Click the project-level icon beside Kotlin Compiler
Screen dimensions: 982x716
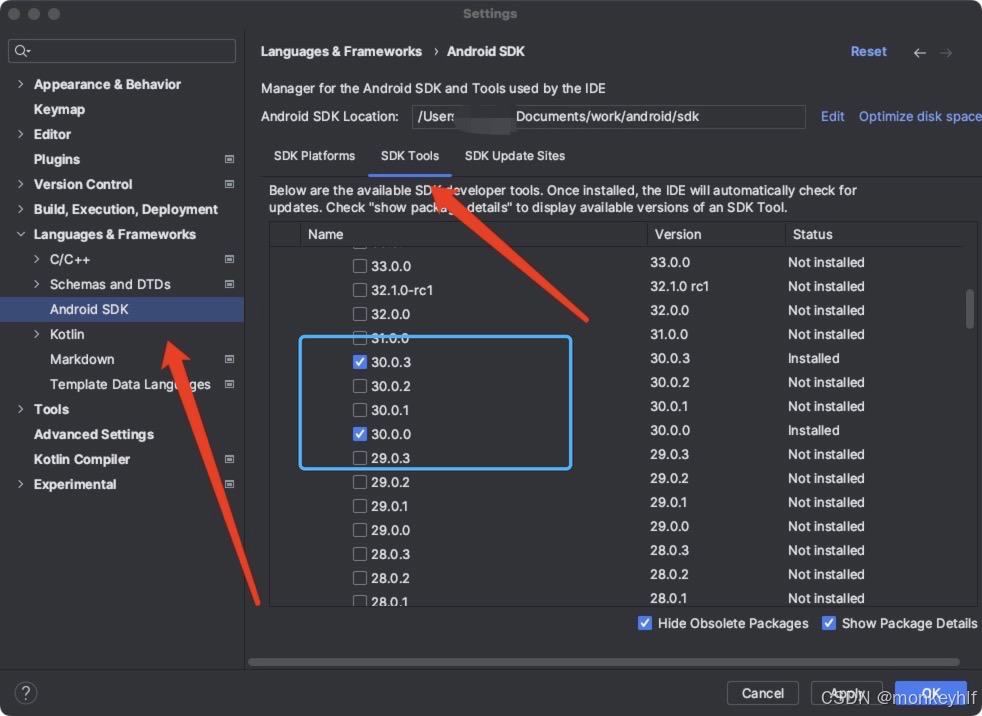[229, 459]
